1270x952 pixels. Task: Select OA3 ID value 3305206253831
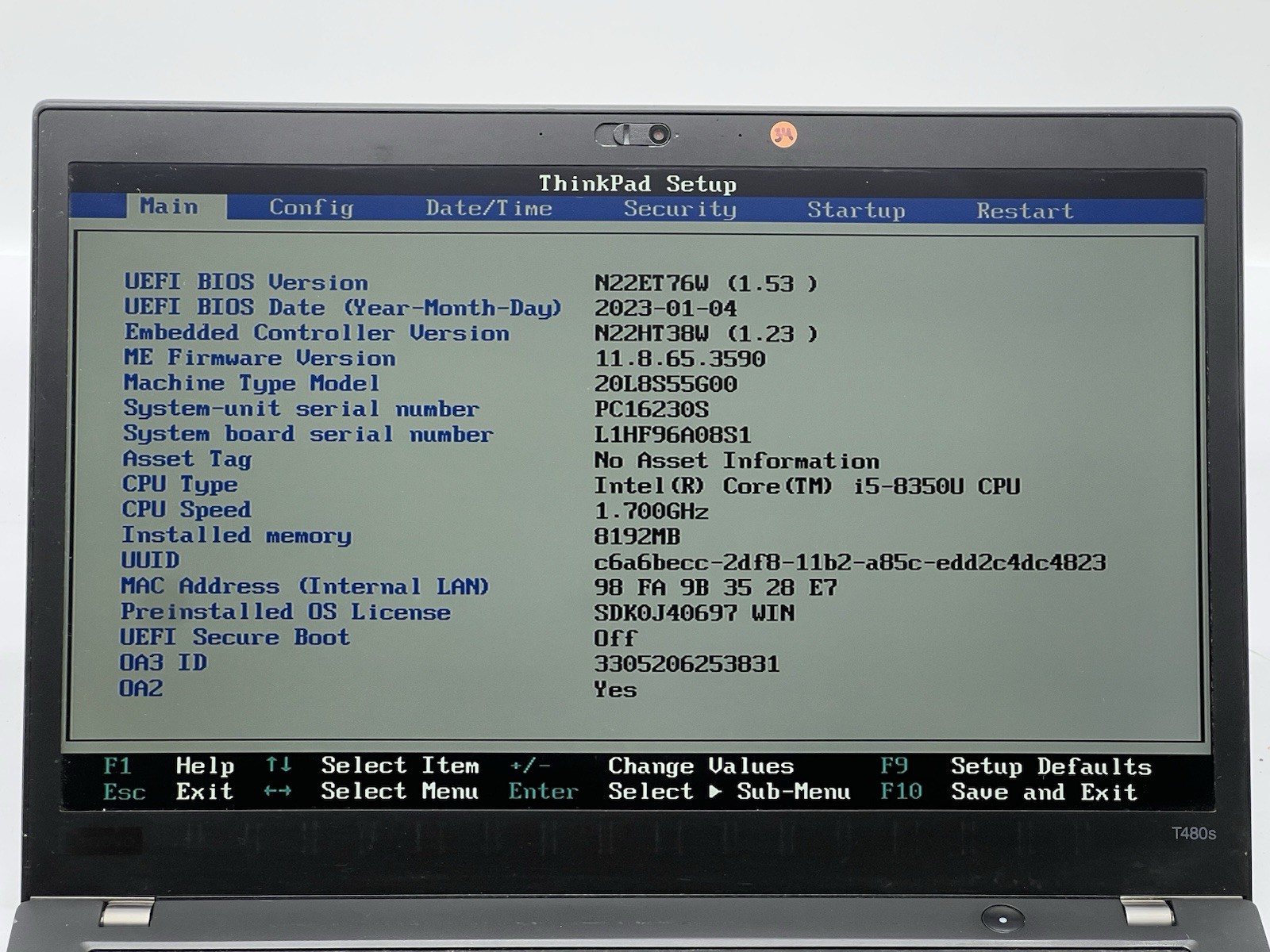click(x=687, y=663)
